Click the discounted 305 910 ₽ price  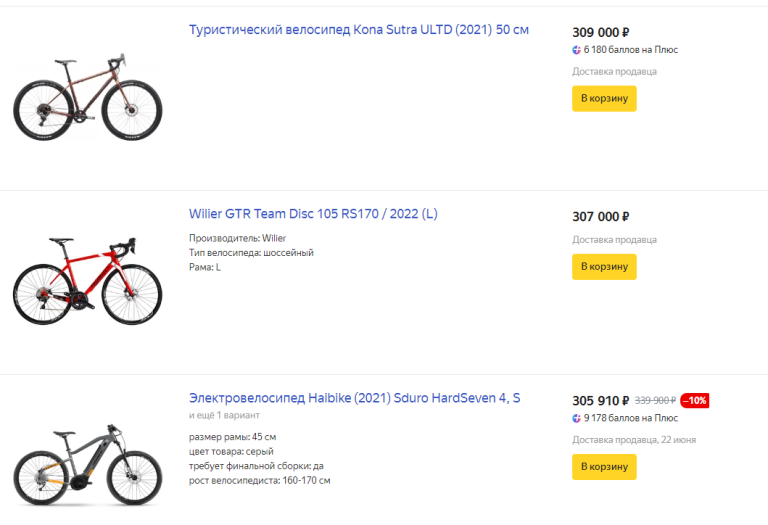601,400
